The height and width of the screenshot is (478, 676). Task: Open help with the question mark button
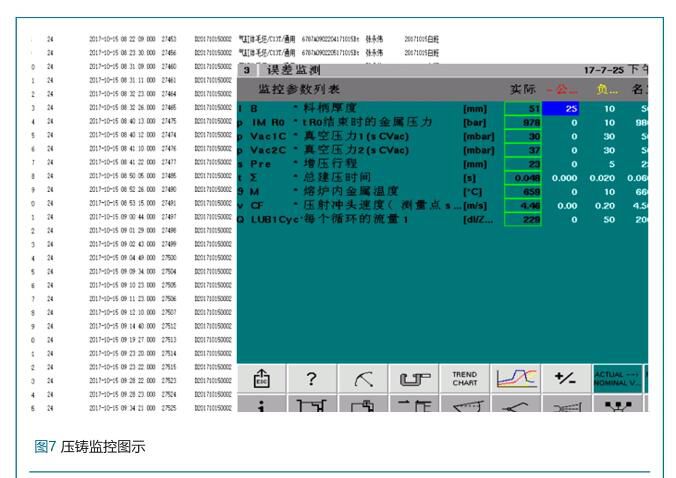[312, 379]
